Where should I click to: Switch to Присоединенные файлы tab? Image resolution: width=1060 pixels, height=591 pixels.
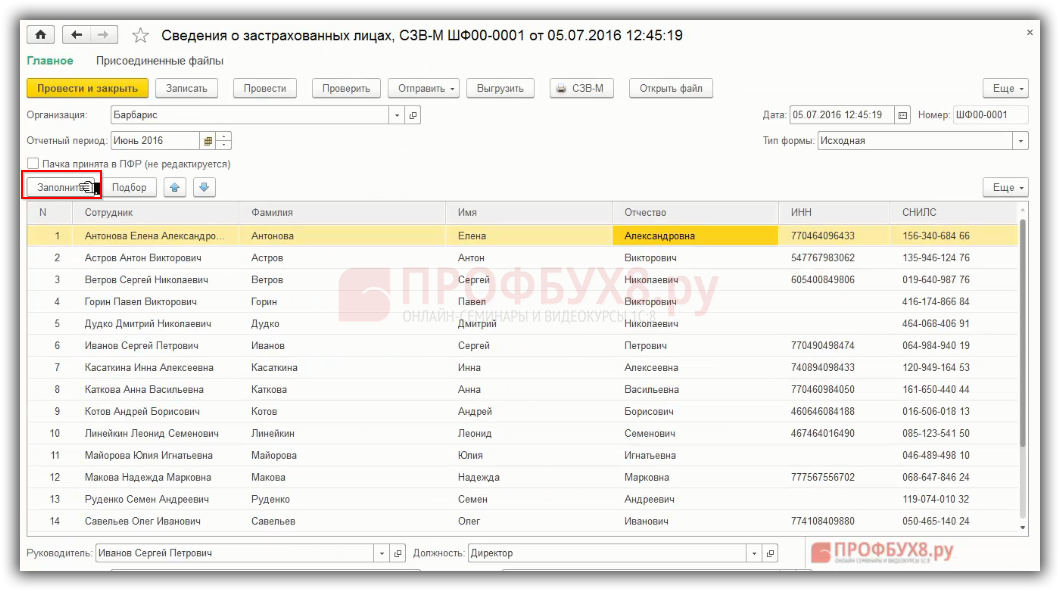point(166,61)
